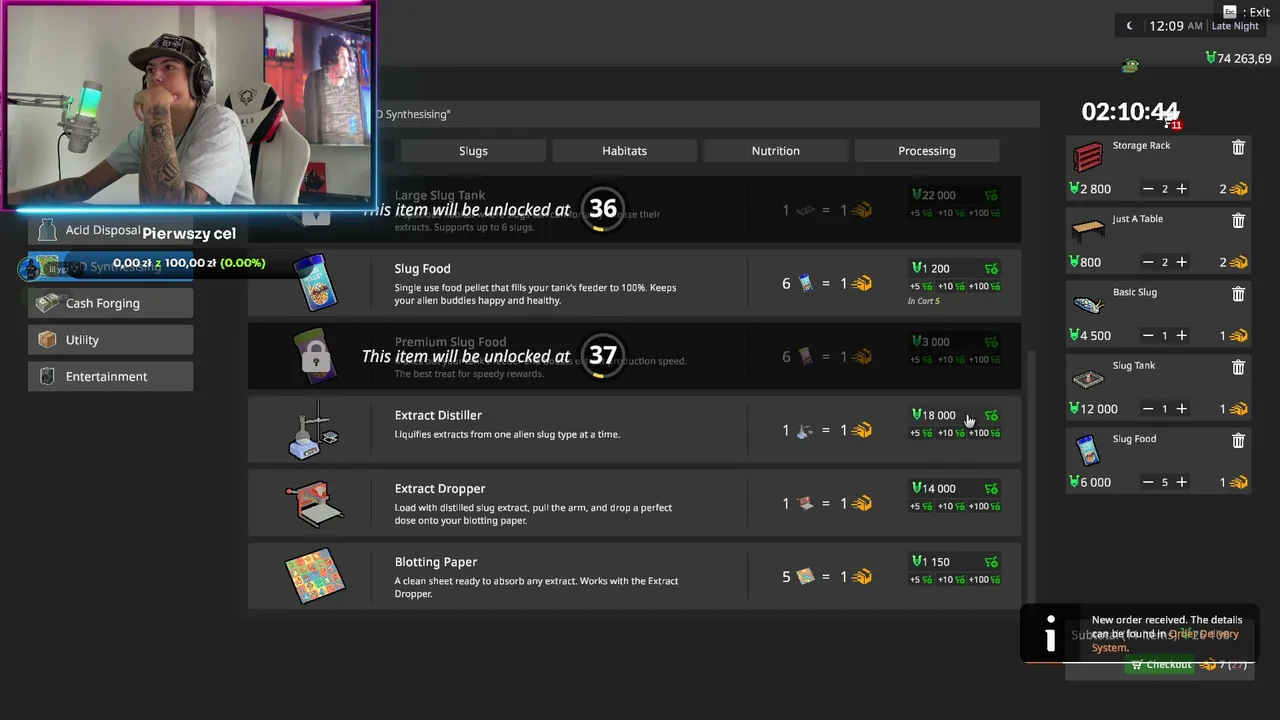Click the Extract Distiller product image
1280x720 pixels.
coord(315,430)
